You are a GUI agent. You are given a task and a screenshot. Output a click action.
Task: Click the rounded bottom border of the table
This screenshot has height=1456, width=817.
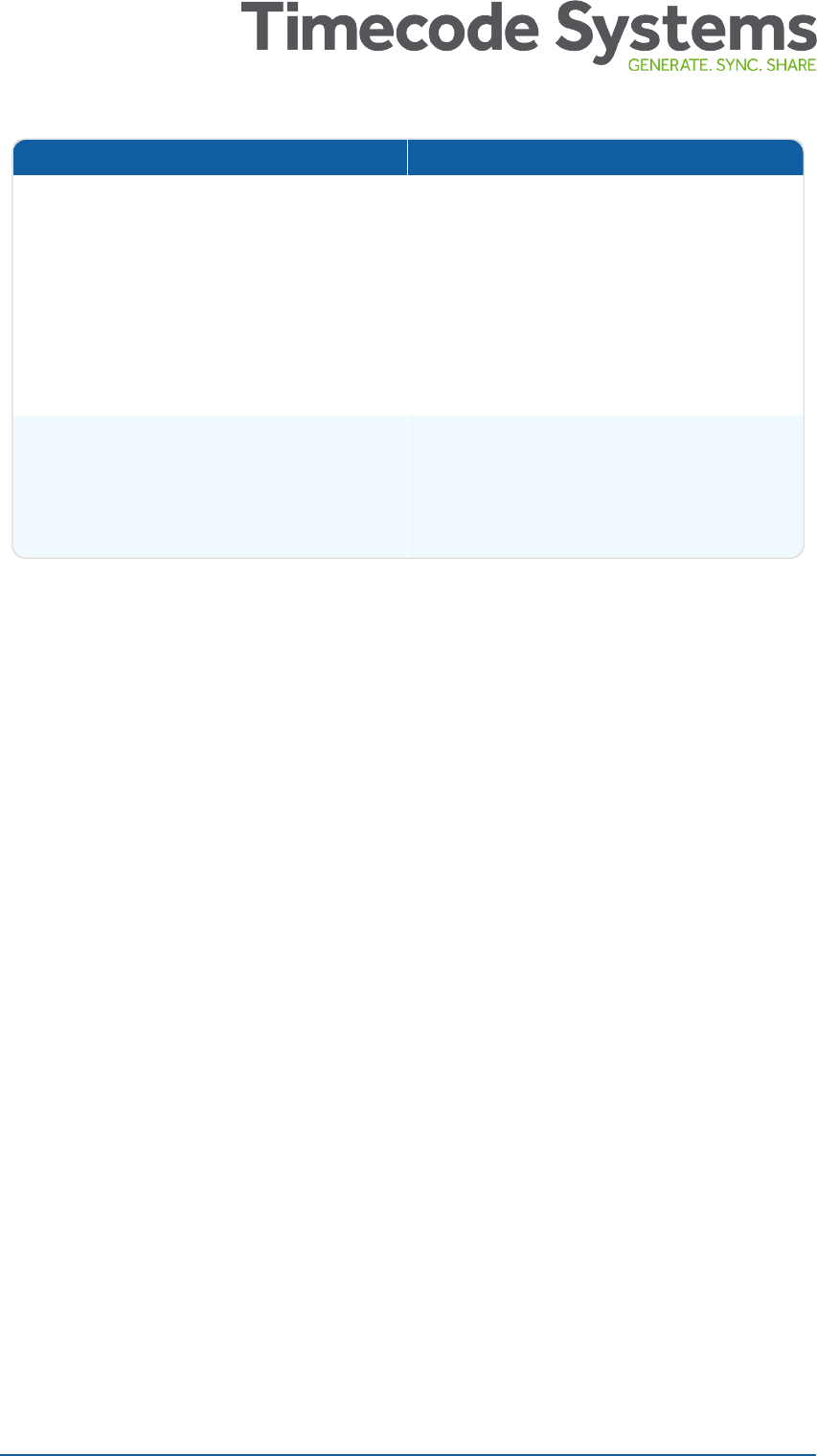point(408,557)
